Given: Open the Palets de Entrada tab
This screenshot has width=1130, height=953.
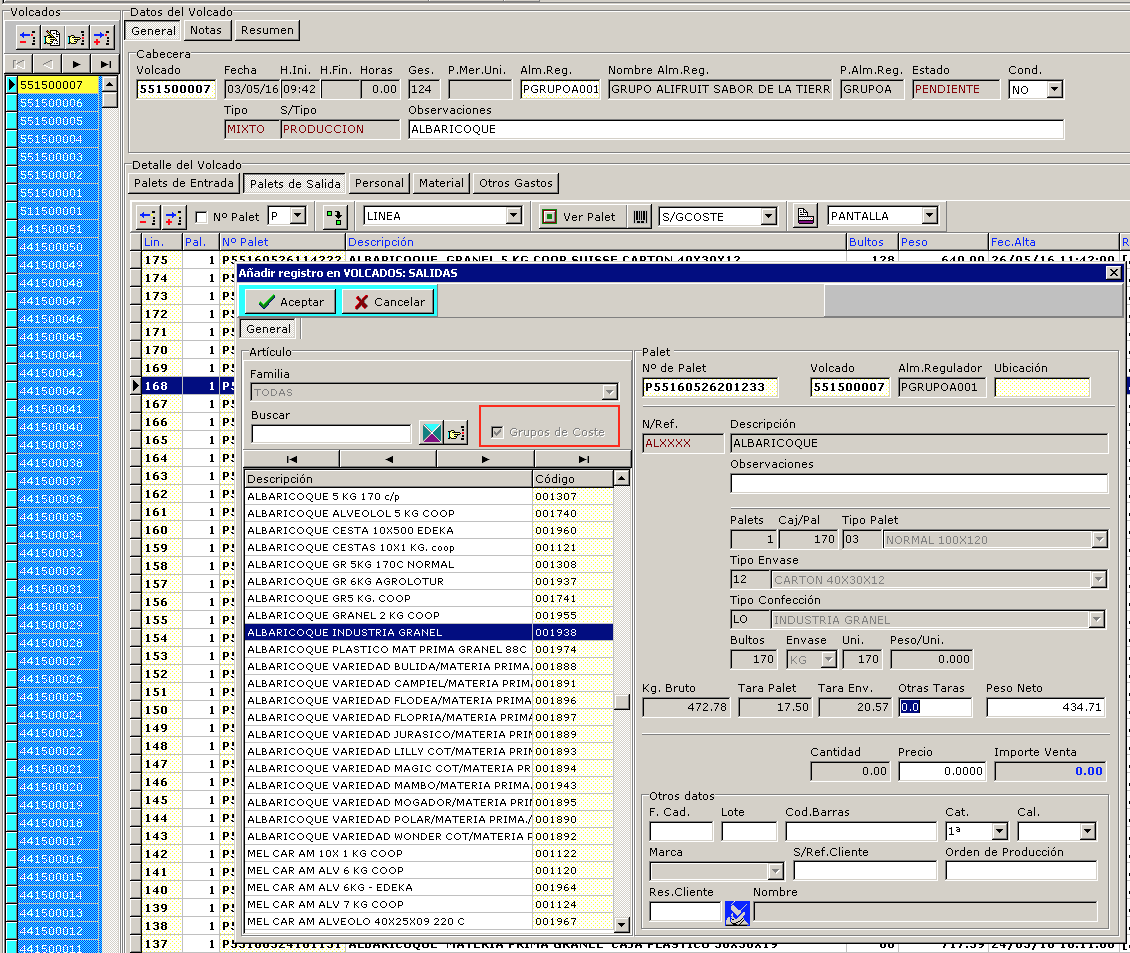Looking at the screenshot, I should point(185,183).
